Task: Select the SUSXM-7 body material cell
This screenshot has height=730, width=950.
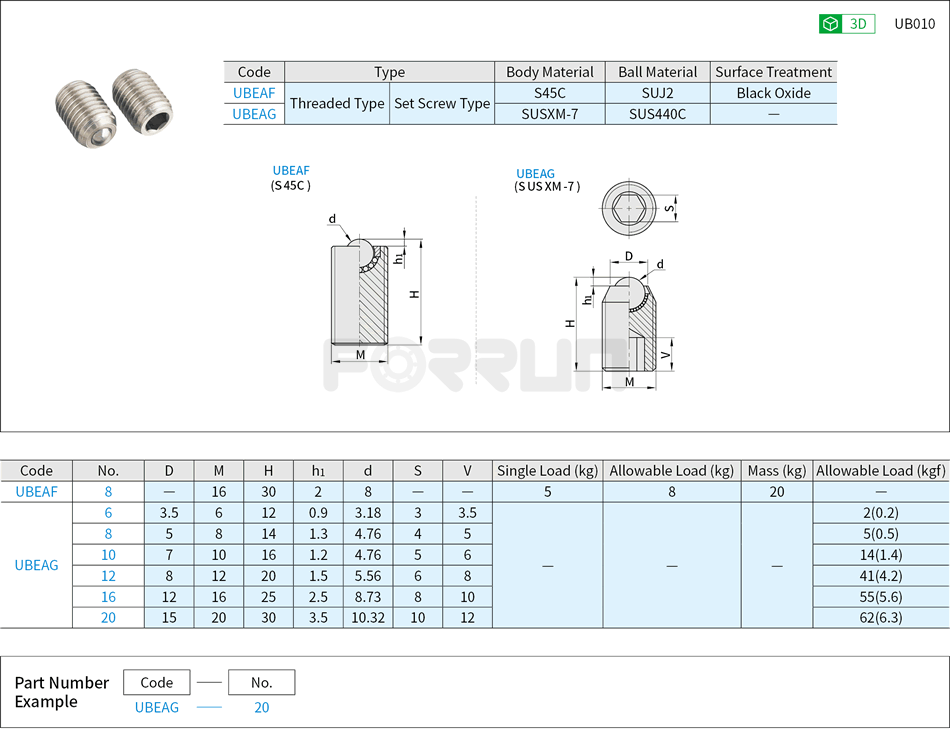Action: [550, 114]
